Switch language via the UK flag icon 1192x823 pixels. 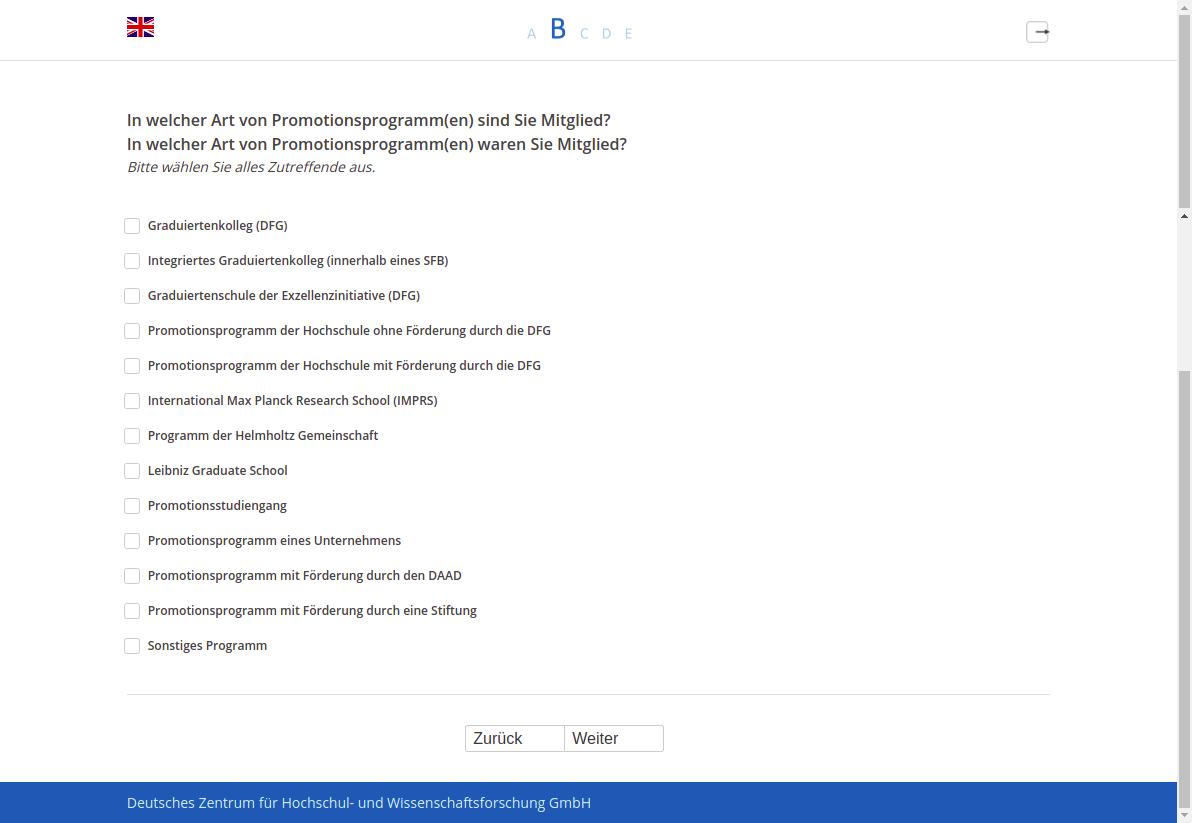pyautogui.click(x=141, y=27)
